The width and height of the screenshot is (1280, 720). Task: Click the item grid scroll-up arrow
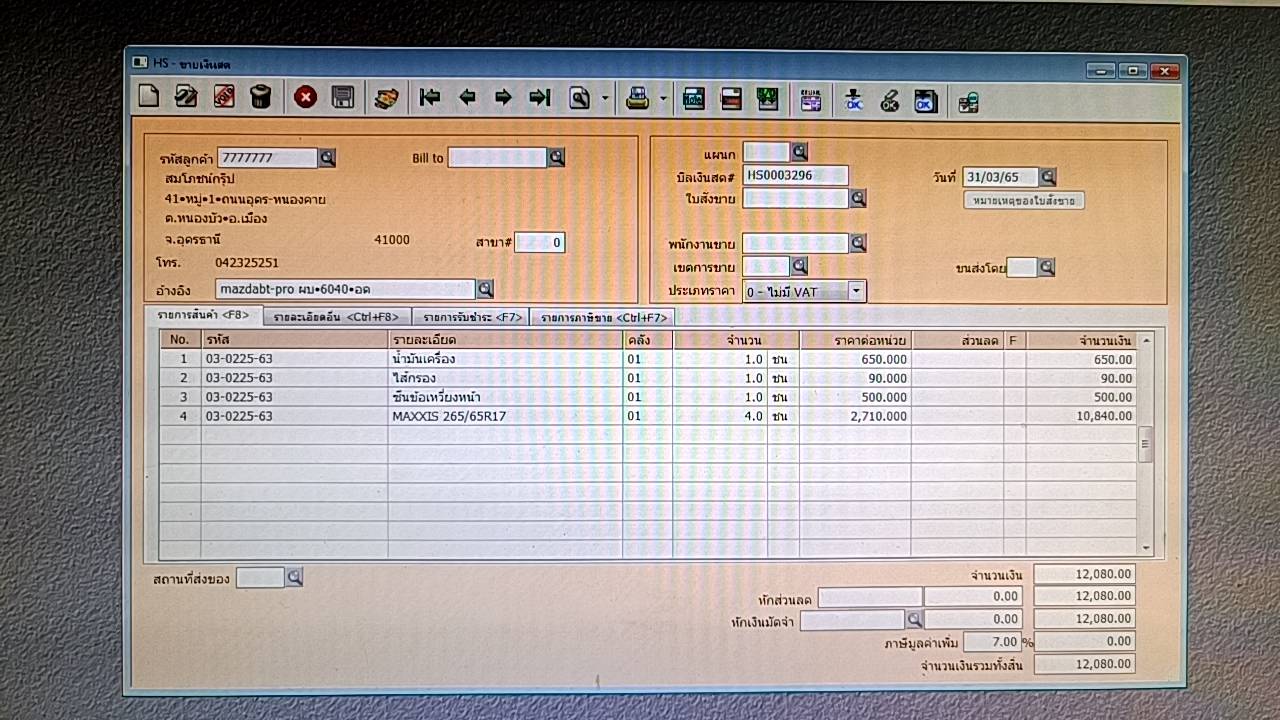point(1146,340)
